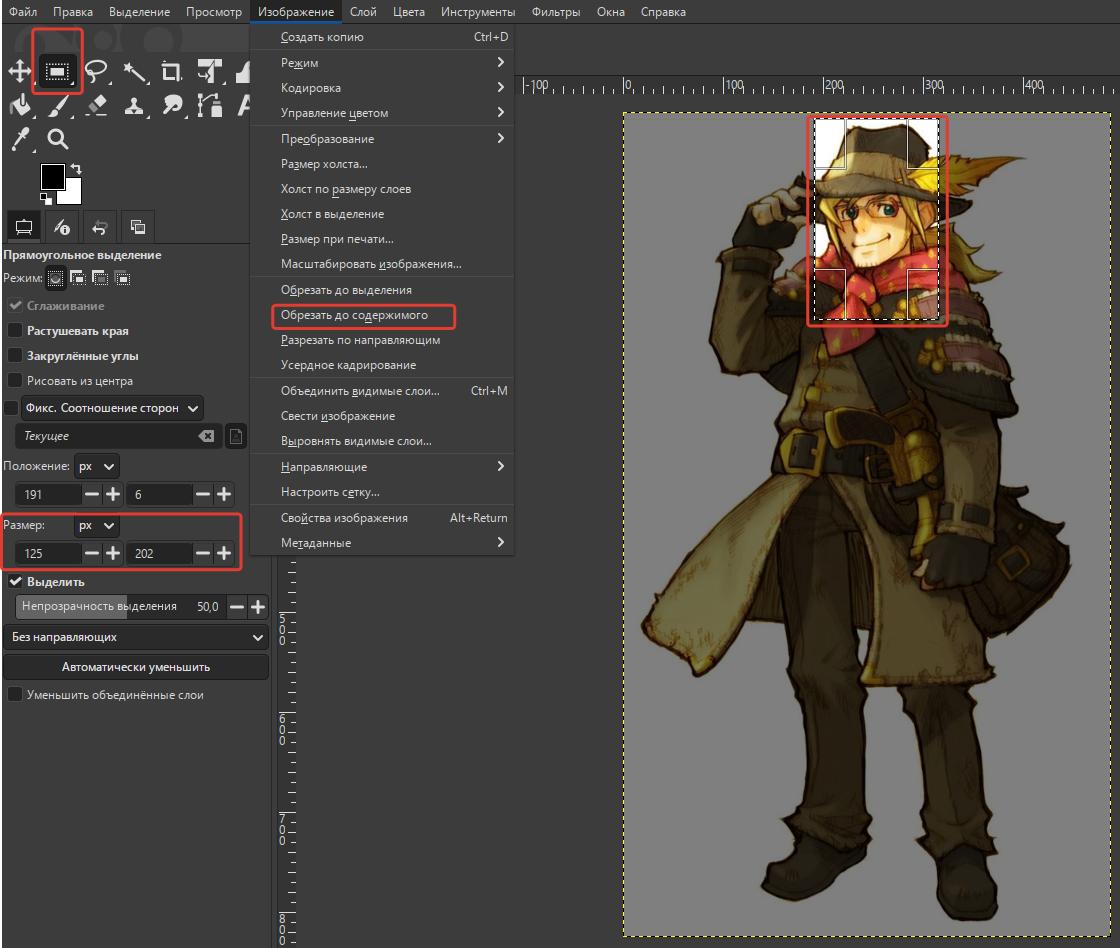Decrease the height value 202
This screenshot has height=948, width=1120.
click(x=203, y=554)
